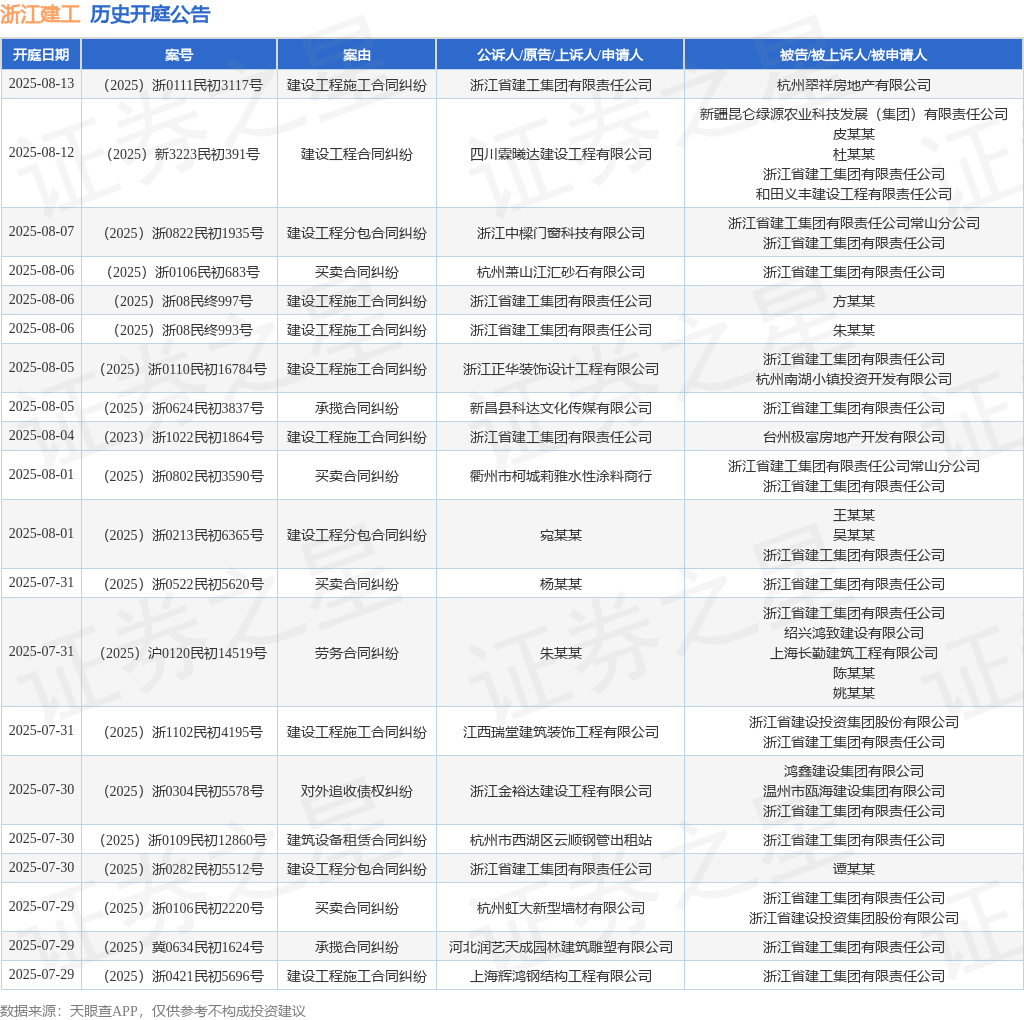1024x1020 pixels.
Task: Select defendant 鸿鑫建设集团有限公司
Action: [854, 771]
